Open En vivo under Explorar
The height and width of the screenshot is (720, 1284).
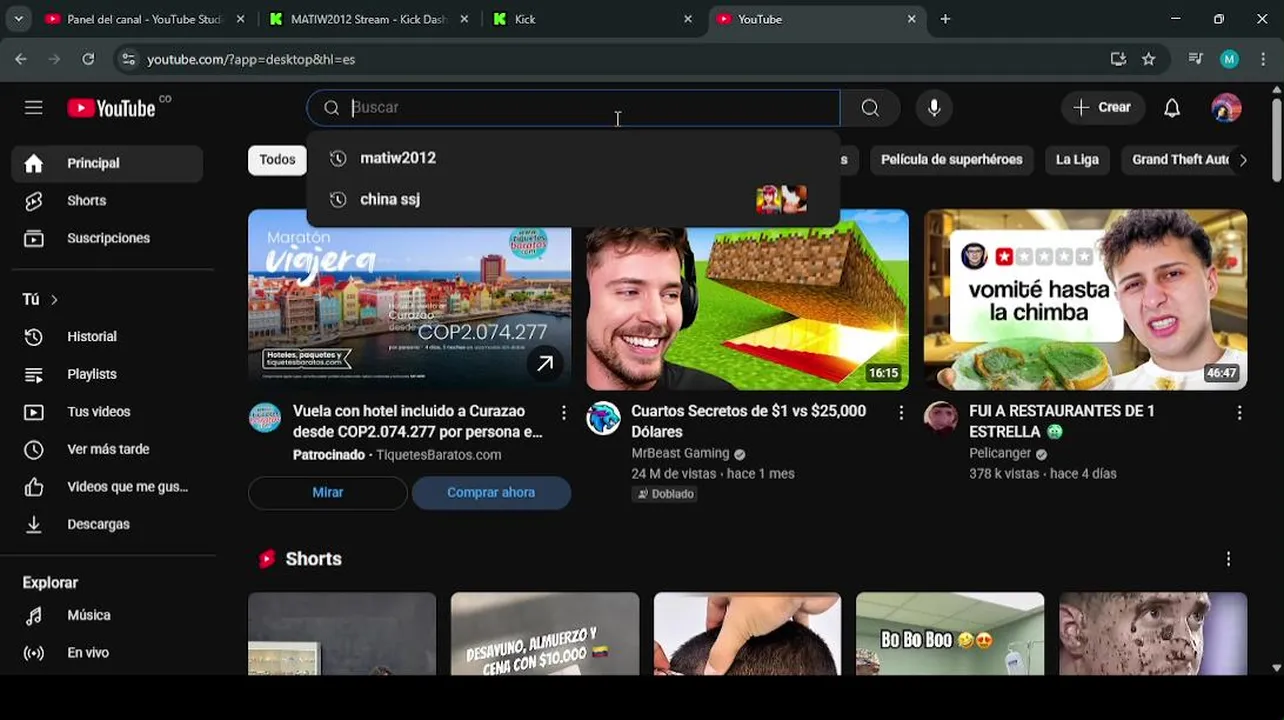(107, 653)
